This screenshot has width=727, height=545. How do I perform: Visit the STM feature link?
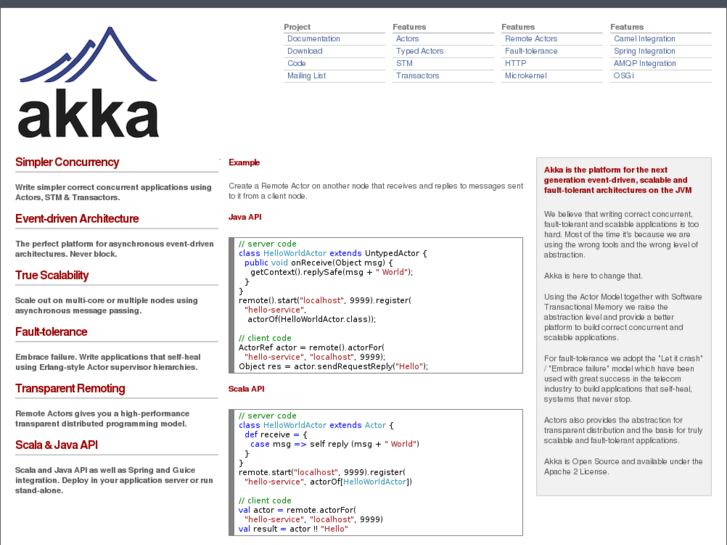coord(404,64)
